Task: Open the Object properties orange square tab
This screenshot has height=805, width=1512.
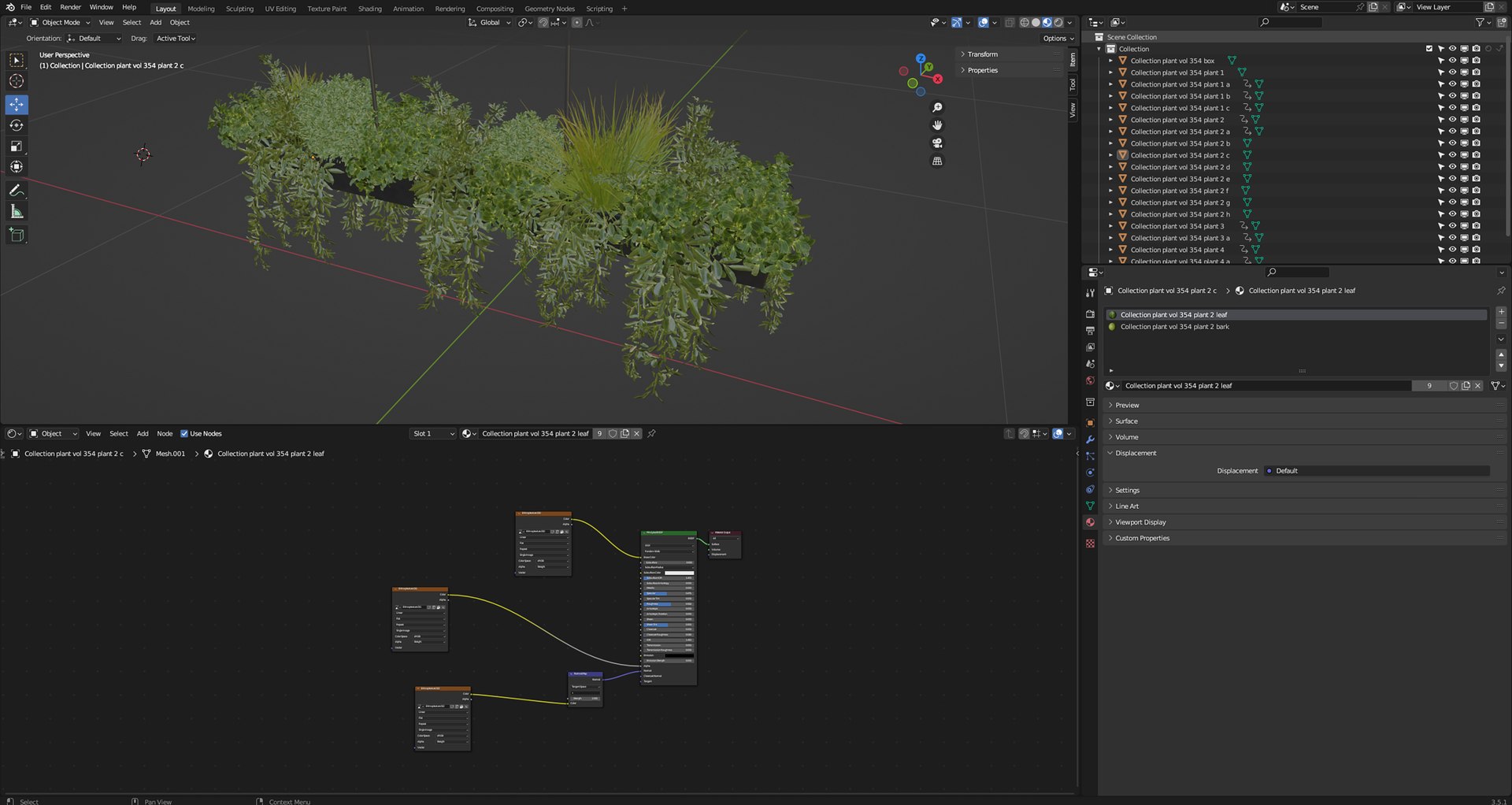Action: coord(1090,423)
